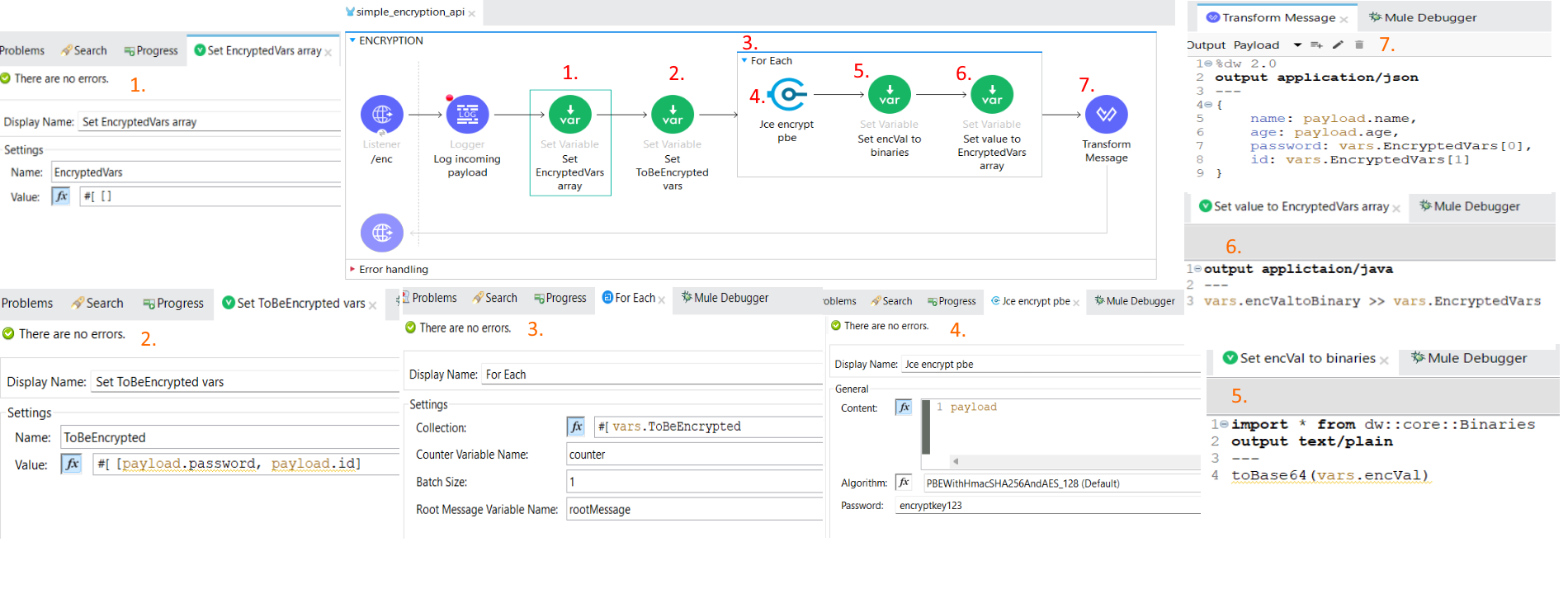Click the faded Listener response icon below flow
Screen dimensions: 1568x594
point(381,233)
